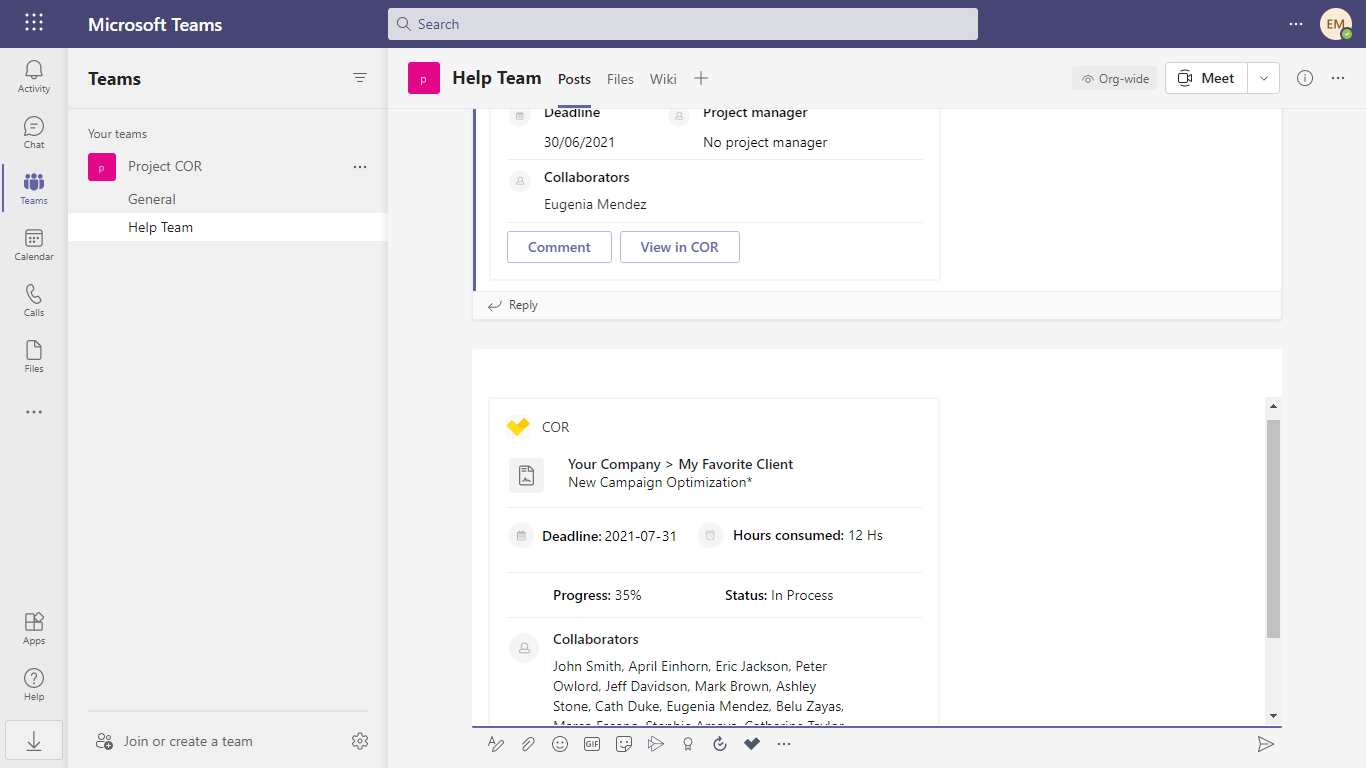1366x768 pixels.
Task: Open Help in the left rail
Action: 34,684
